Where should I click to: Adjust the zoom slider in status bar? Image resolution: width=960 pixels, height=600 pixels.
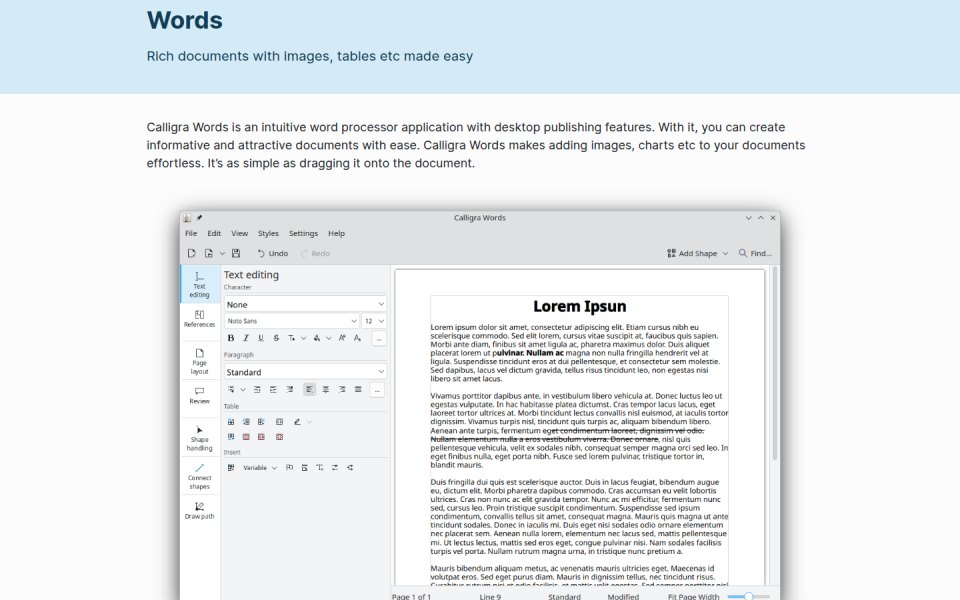(x=748, y=596)
